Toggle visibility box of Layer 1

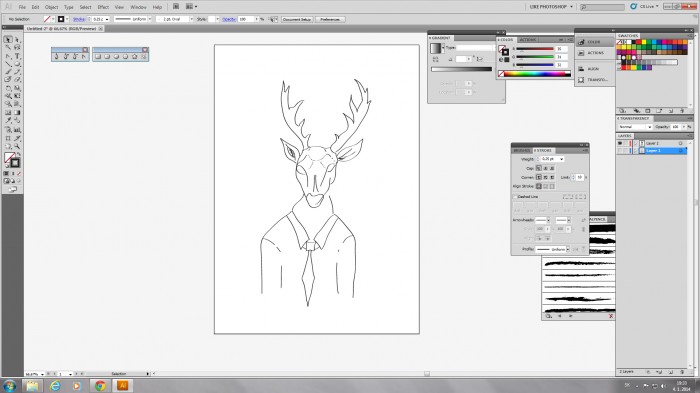[620, 151]
